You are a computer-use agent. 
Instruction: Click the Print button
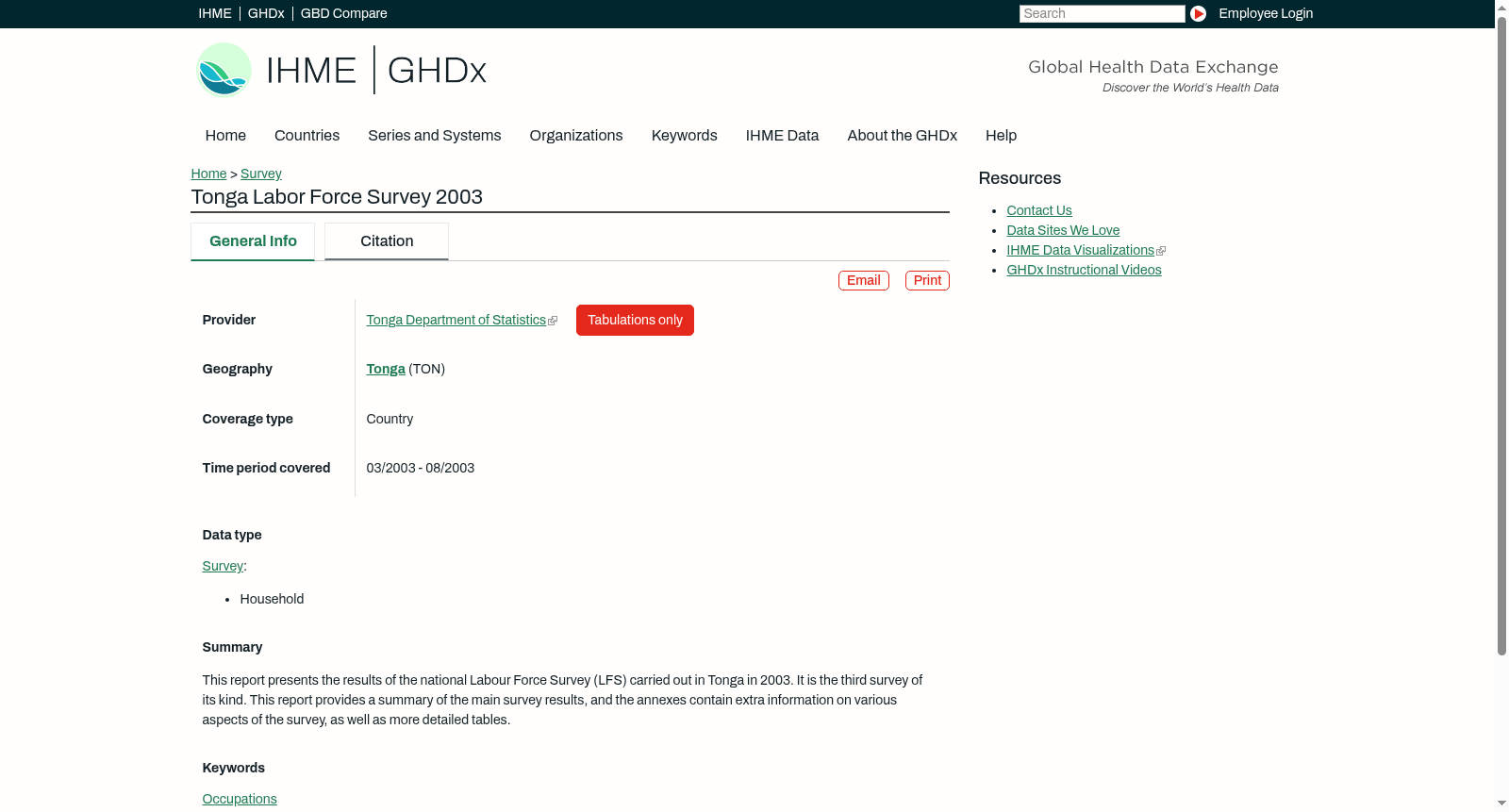point(927,280)
